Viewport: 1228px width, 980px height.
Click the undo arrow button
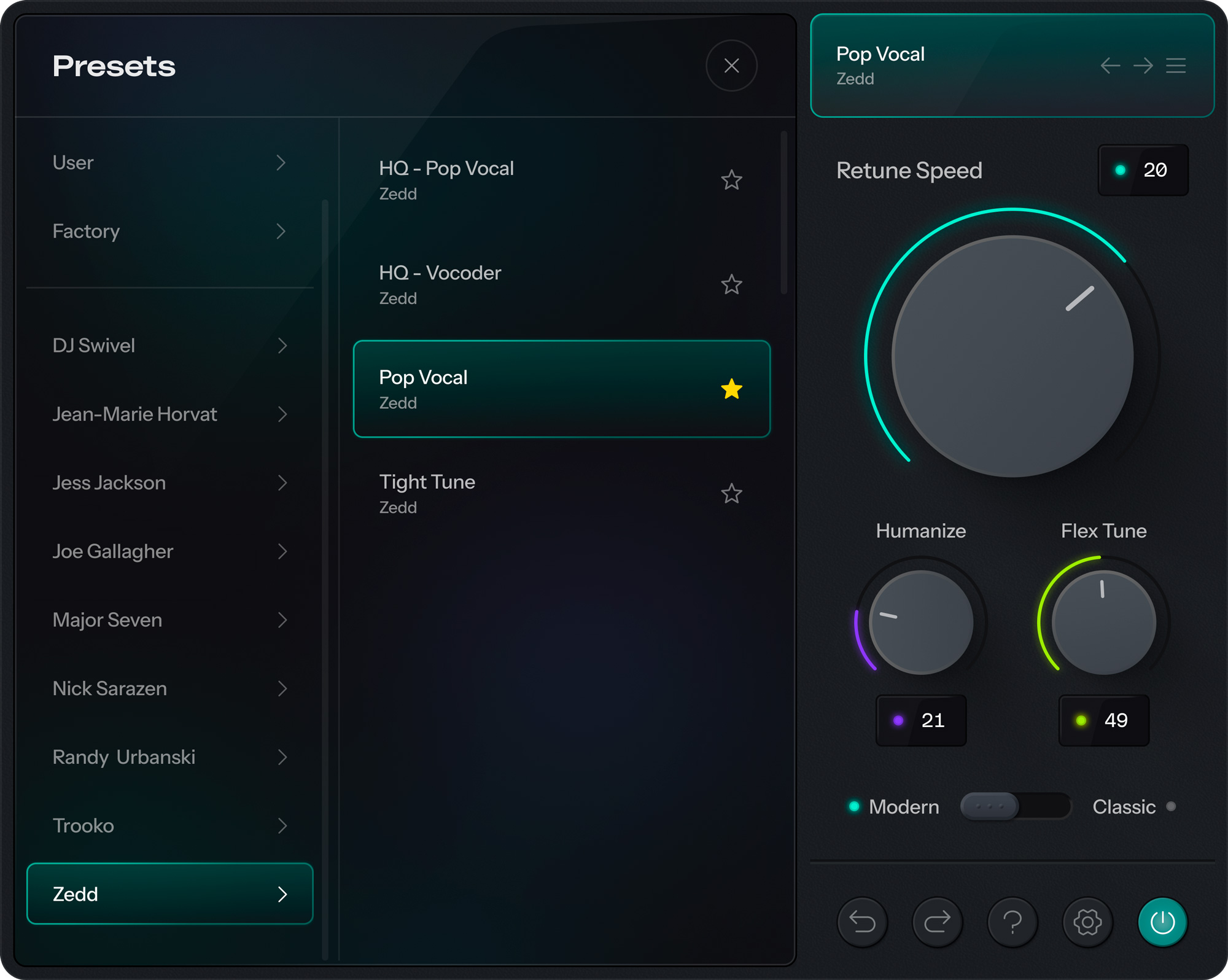click(862, 921)
